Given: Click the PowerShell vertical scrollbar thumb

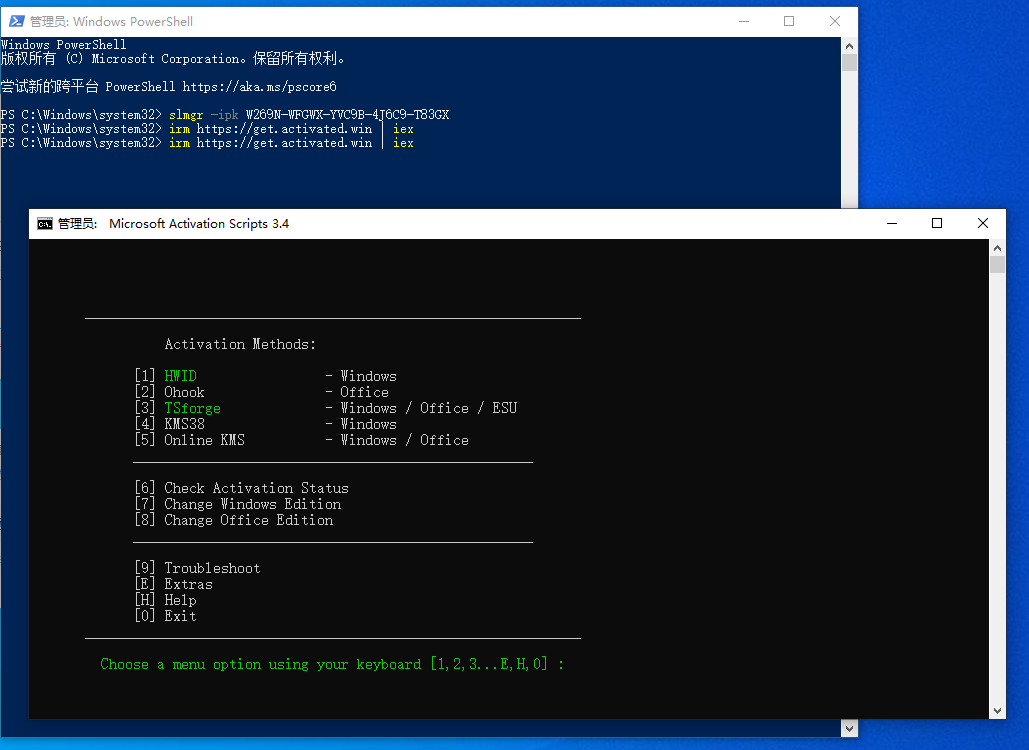Looking at the screenshot, I should click(x=849, y=62).
